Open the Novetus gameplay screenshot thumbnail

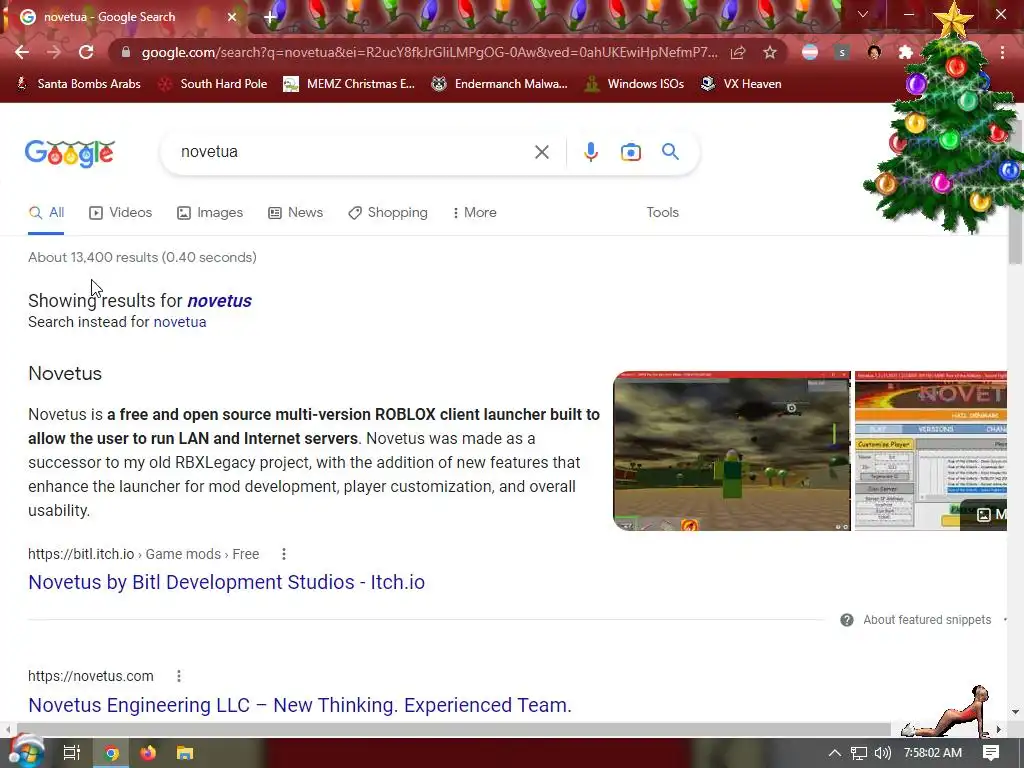point(732,451)
